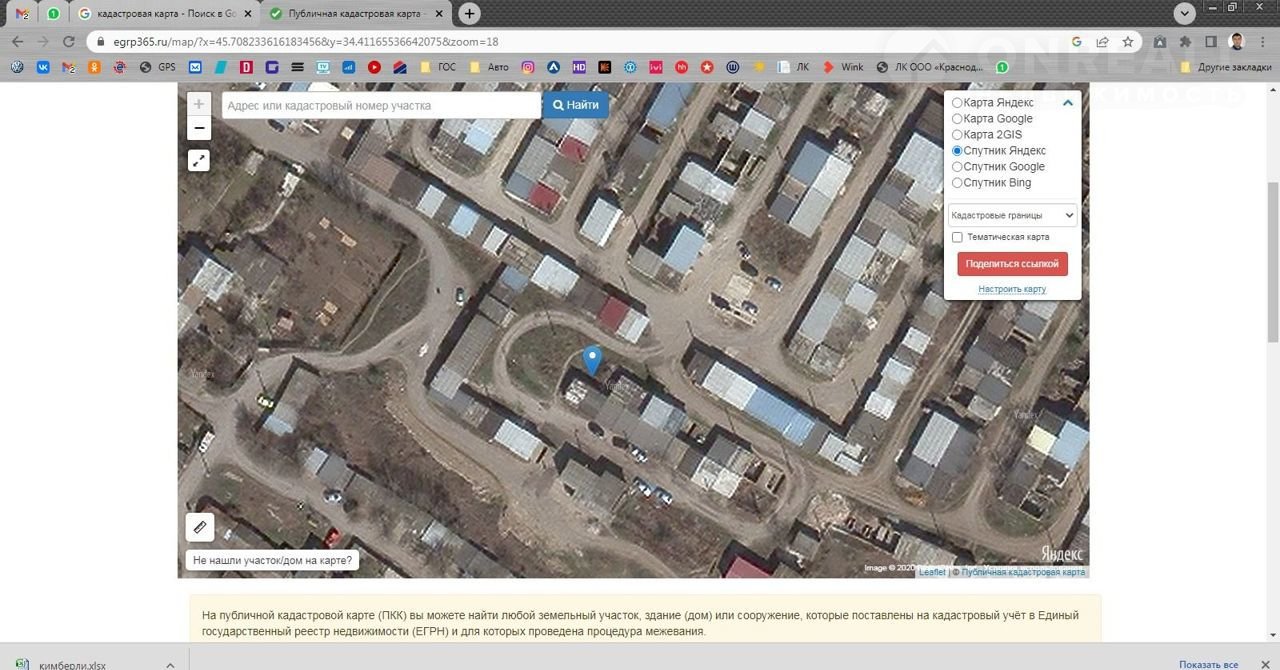Click the address or cadastral number field

pyautogui.click(x=381, y=105)
